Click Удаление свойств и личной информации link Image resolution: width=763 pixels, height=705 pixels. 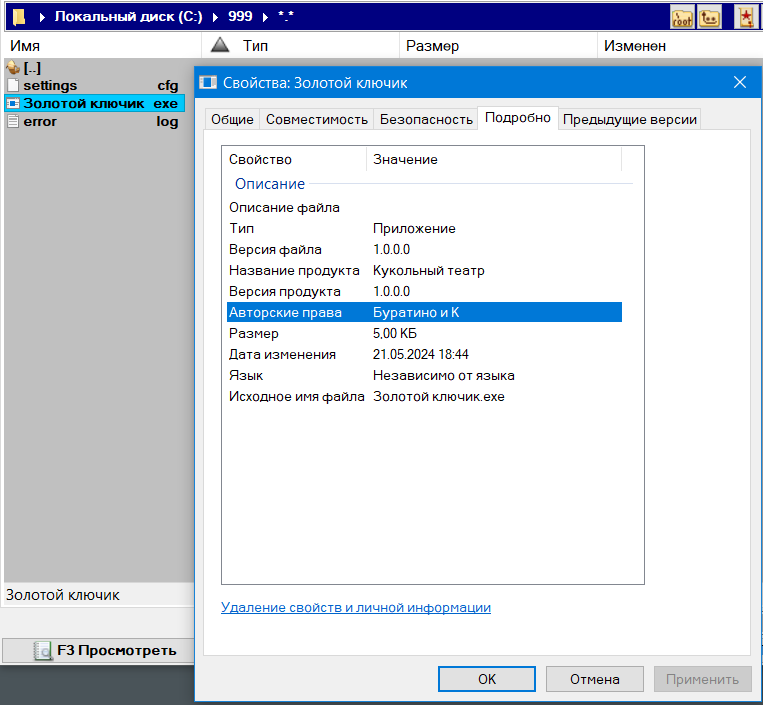[x=355, y=607]
